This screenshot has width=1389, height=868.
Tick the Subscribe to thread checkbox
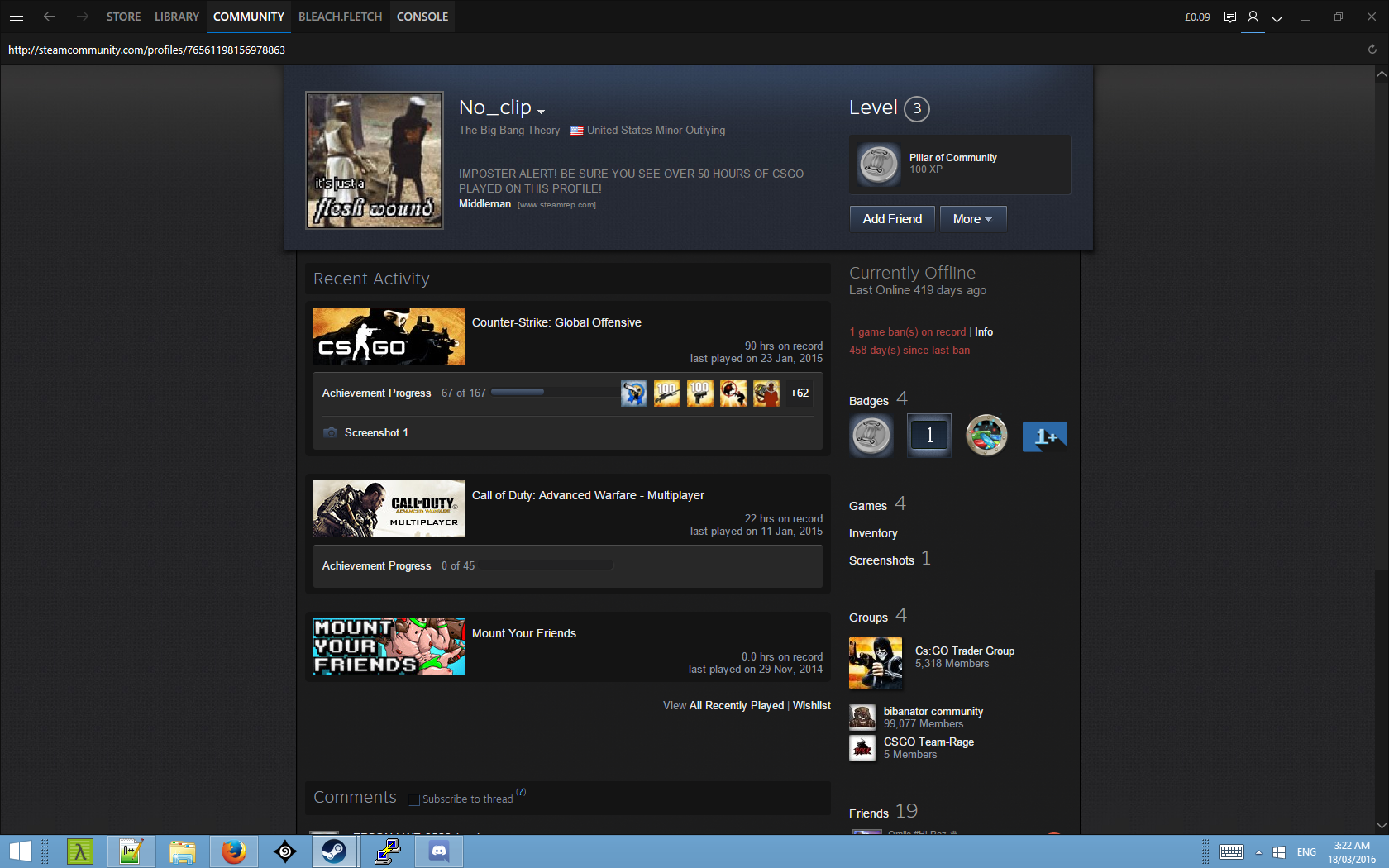414,799
